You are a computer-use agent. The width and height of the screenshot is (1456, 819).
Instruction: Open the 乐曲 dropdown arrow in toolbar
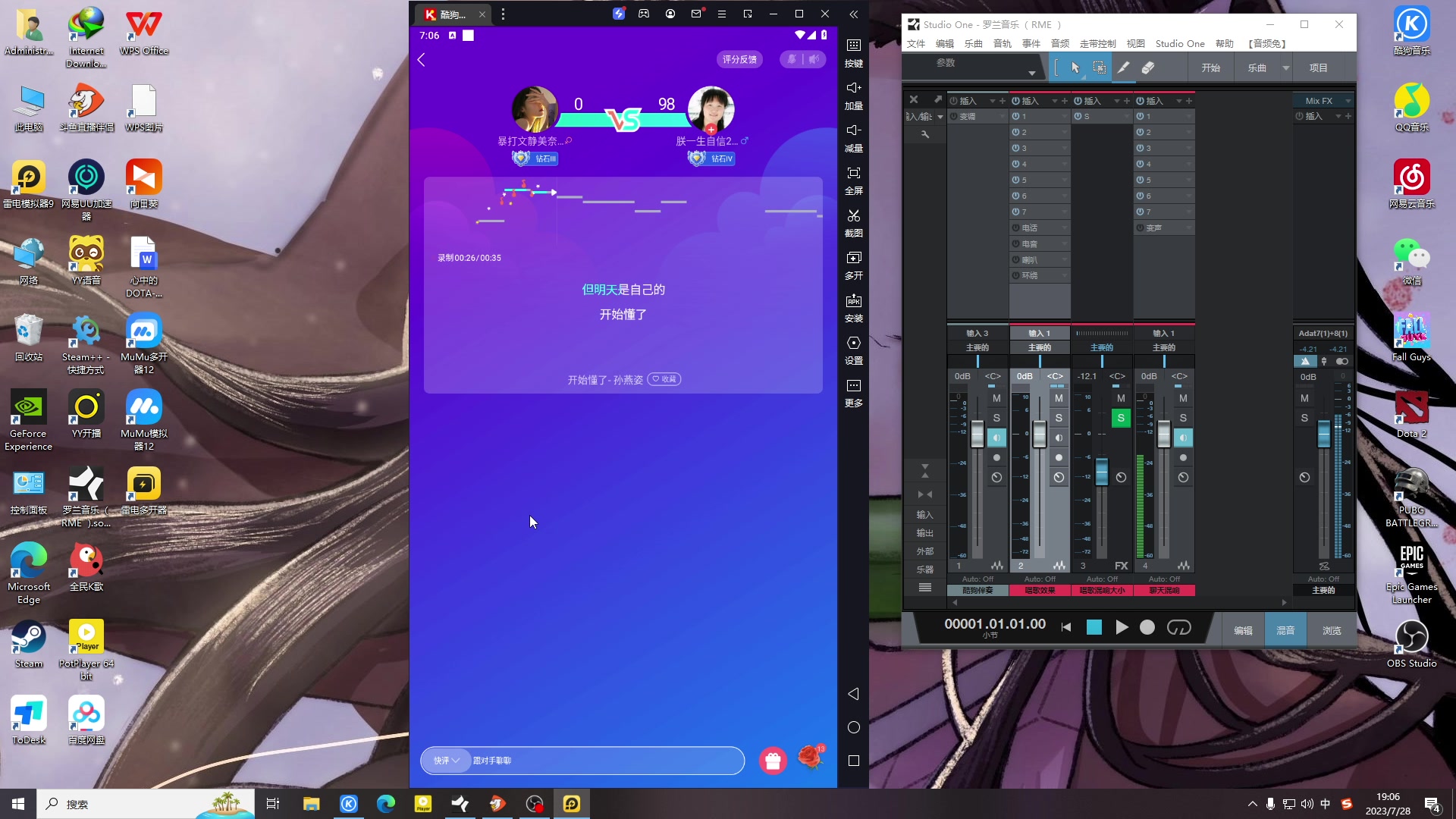click(1286, 68)
